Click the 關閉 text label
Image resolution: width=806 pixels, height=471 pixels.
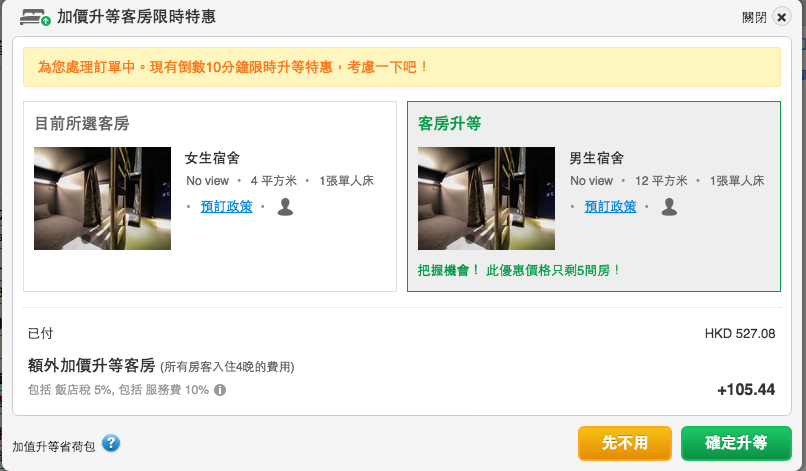click(x=754, y=18)
